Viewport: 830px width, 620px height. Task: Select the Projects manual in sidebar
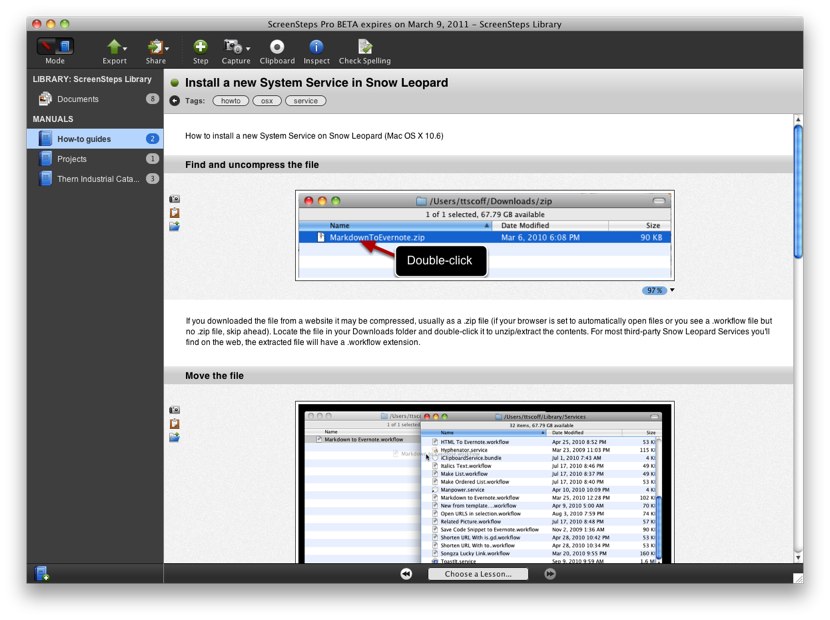72,159
